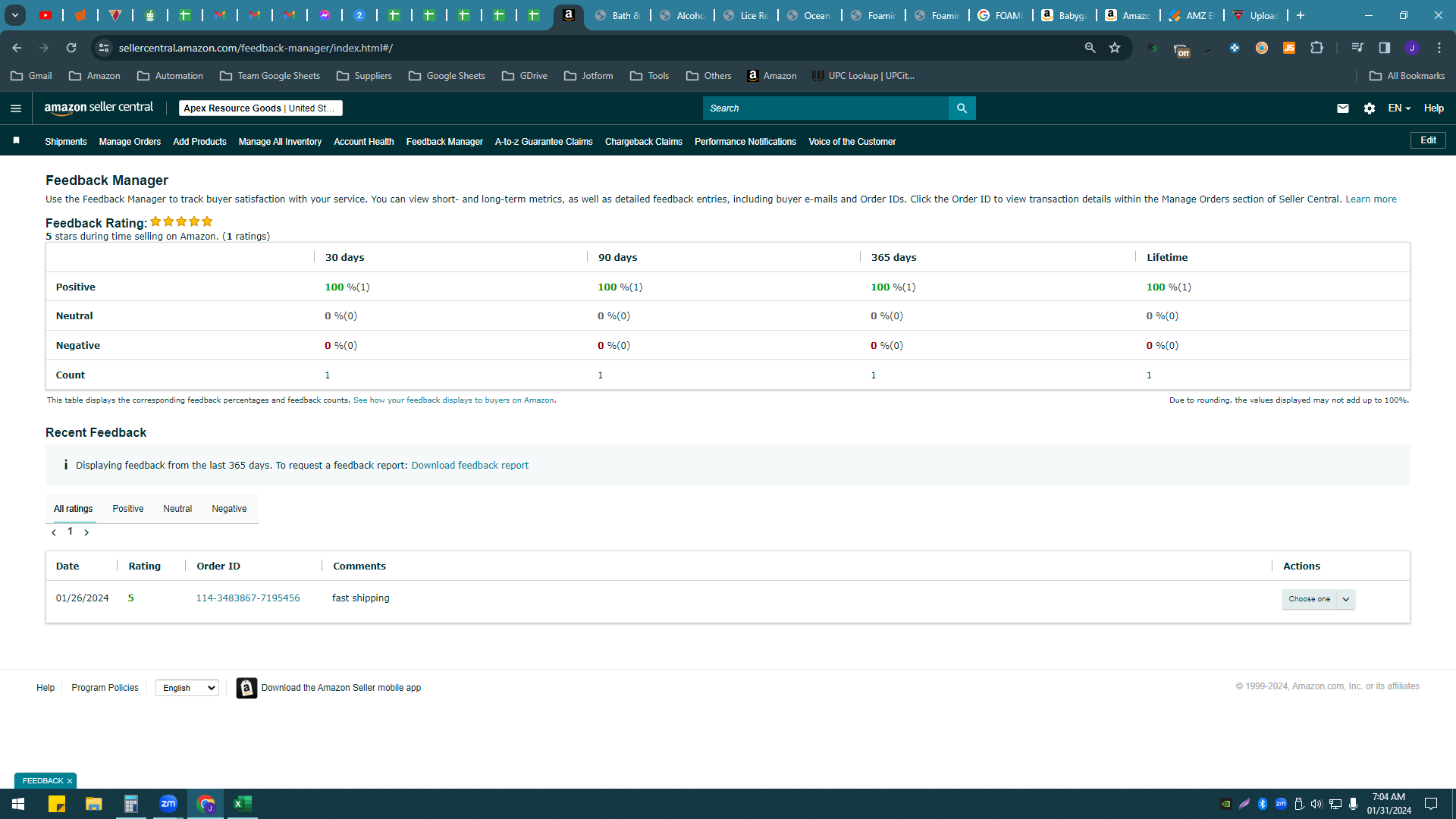
Task: Bookmark this page with star icon
Action: (x=1115, y=48)
